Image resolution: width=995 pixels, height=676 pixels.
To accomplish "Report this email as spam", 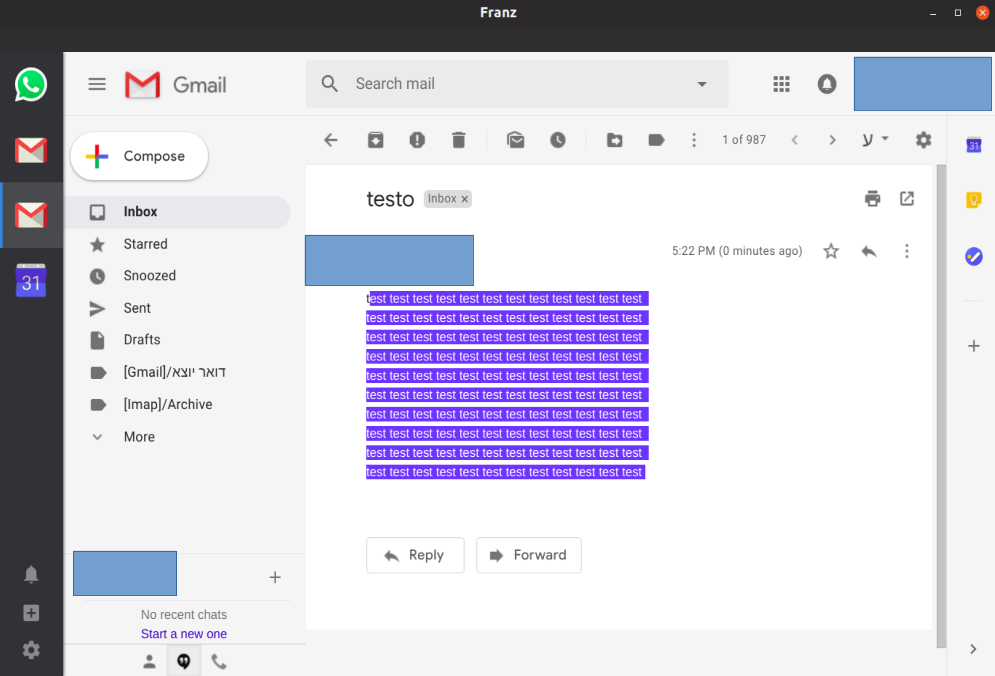I will (417, 140).
